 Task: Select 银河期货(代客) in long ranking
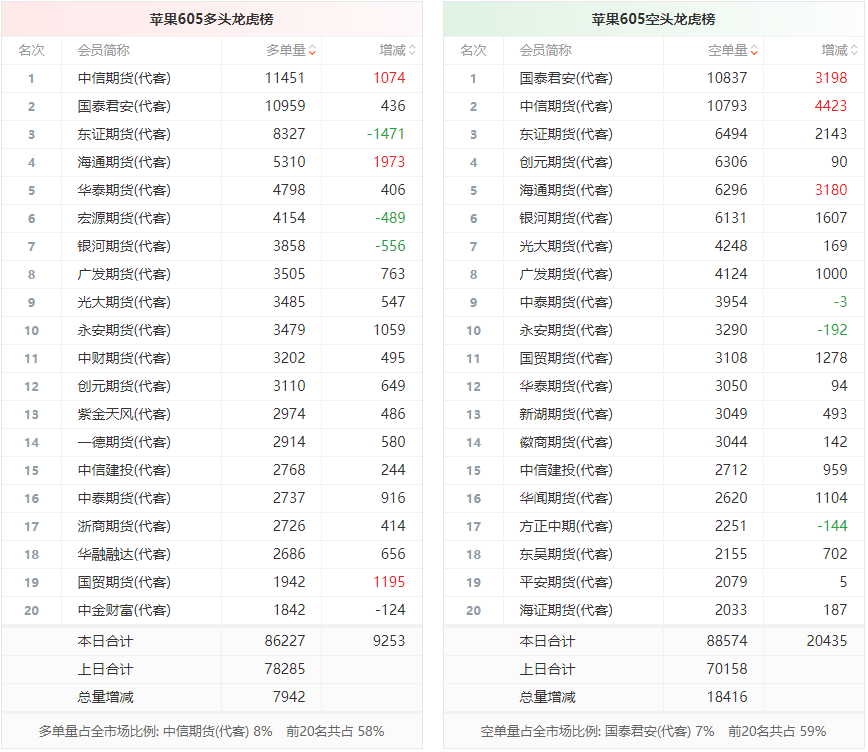point(124,246)
